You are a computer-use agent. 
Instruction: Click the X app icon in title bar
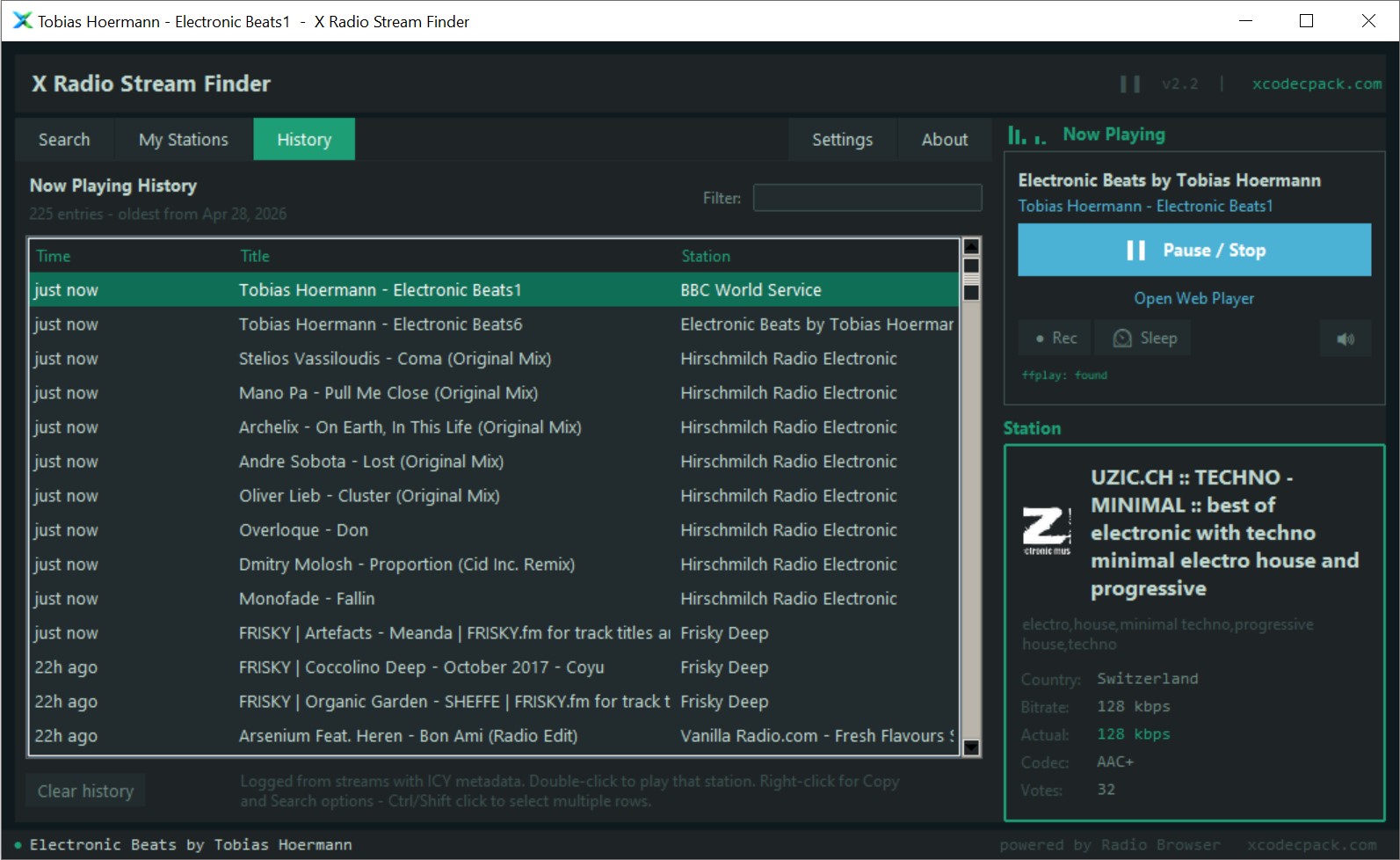22,21
